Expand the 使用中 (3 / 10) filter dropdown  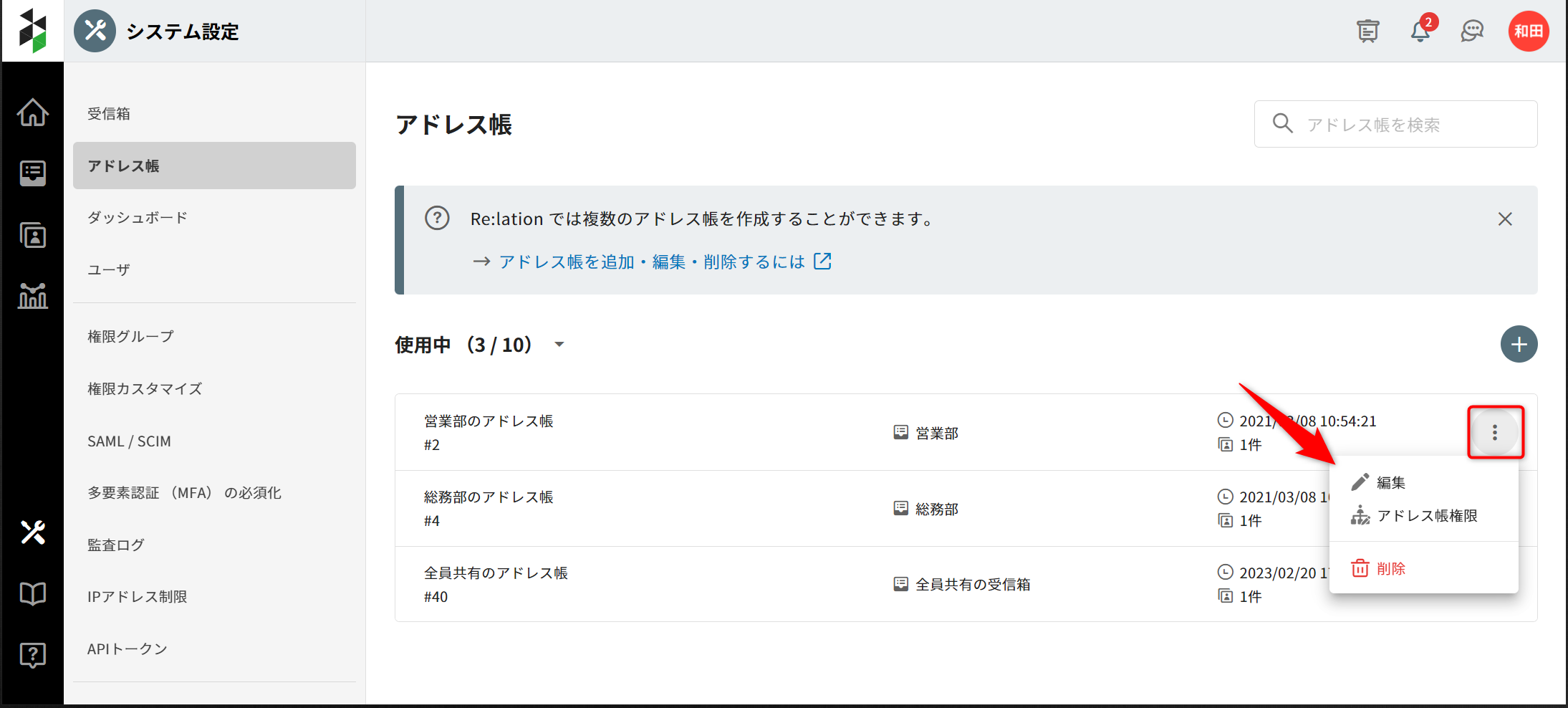[x=559, y=345]
